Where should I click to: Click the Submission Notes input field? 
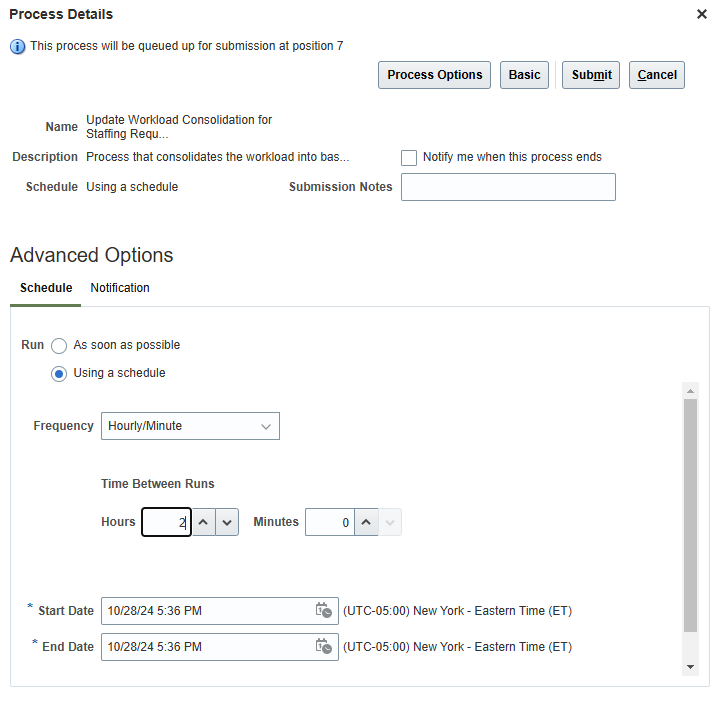(508, 187)
